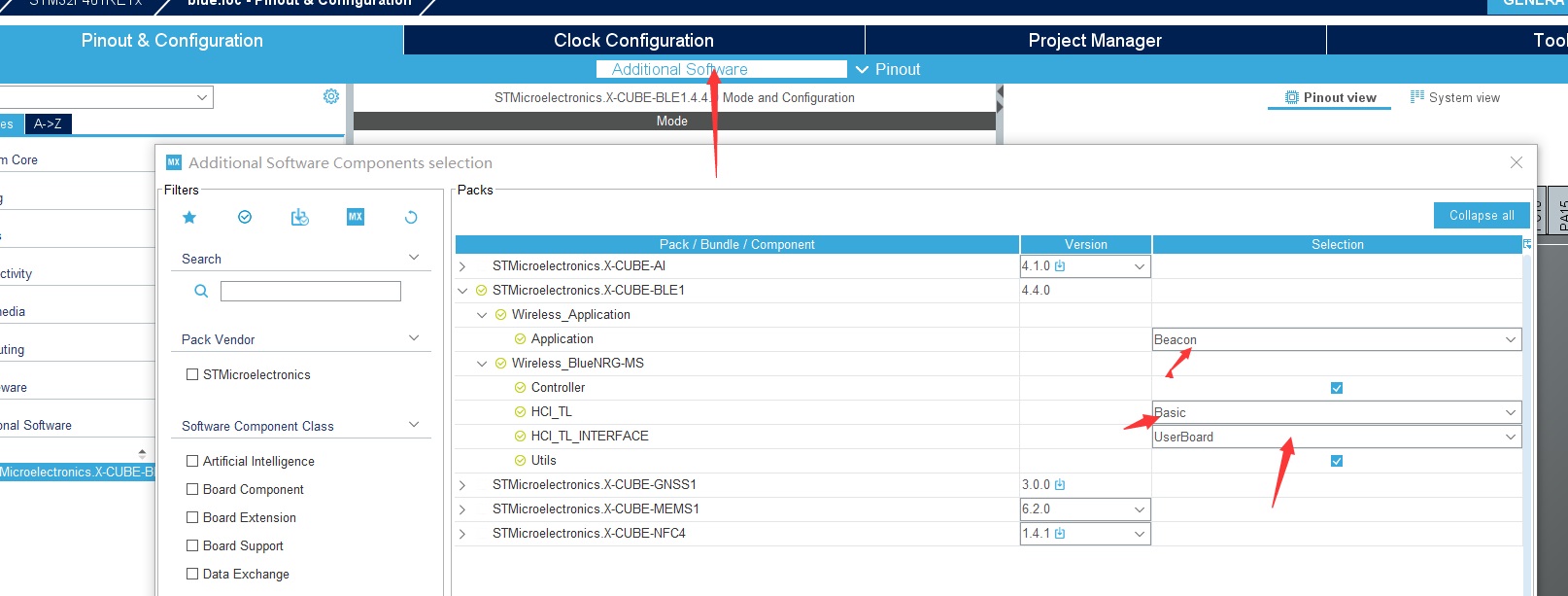Image resolution: width=1568 pixels, height=596 pixels.
Task: Click in the Filters search text field
Action: (311, 291)
